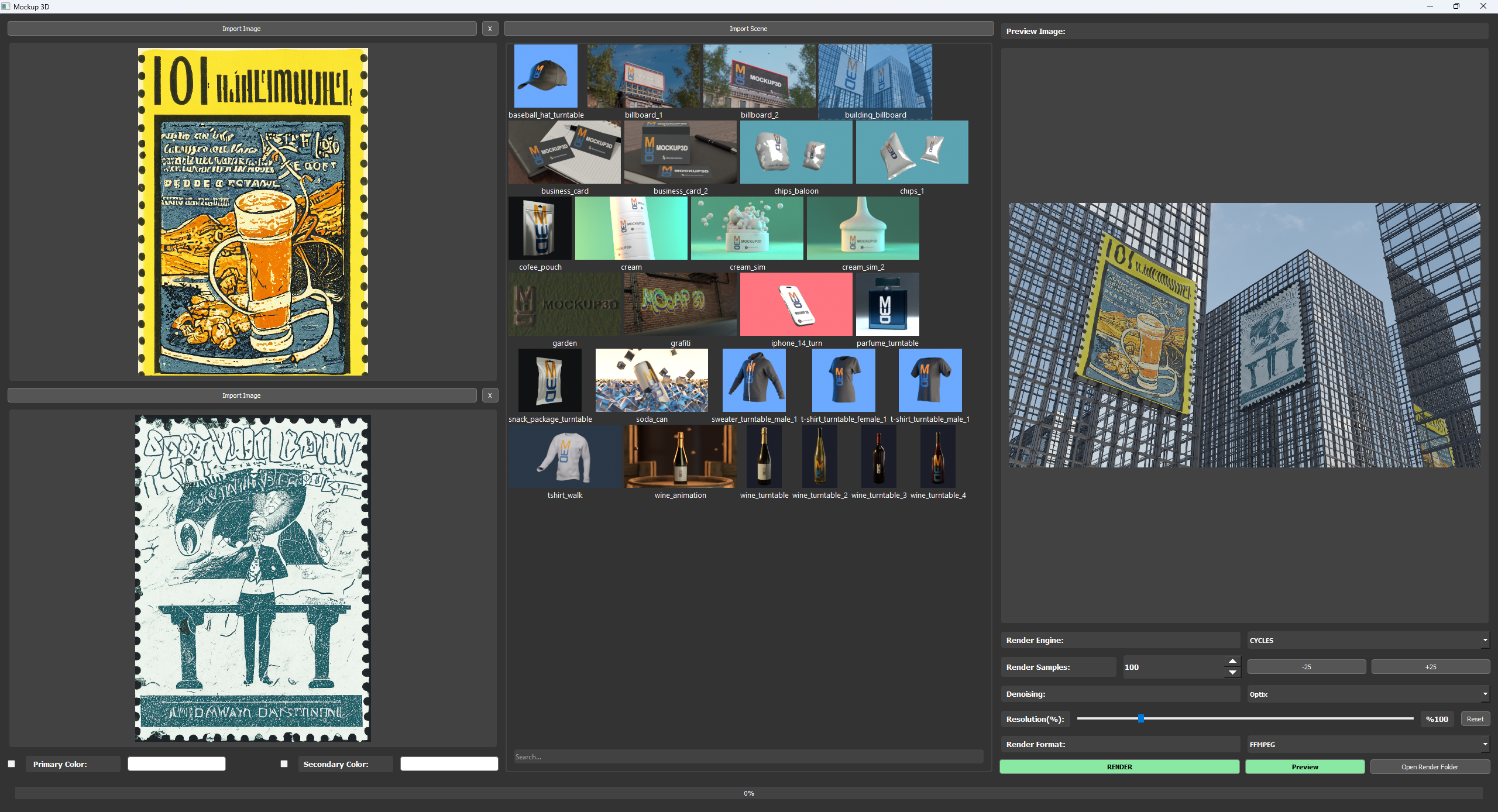Pick the tshirt_walk scene thumbnail
The image size is (1498, 812).
coord(565,457)
